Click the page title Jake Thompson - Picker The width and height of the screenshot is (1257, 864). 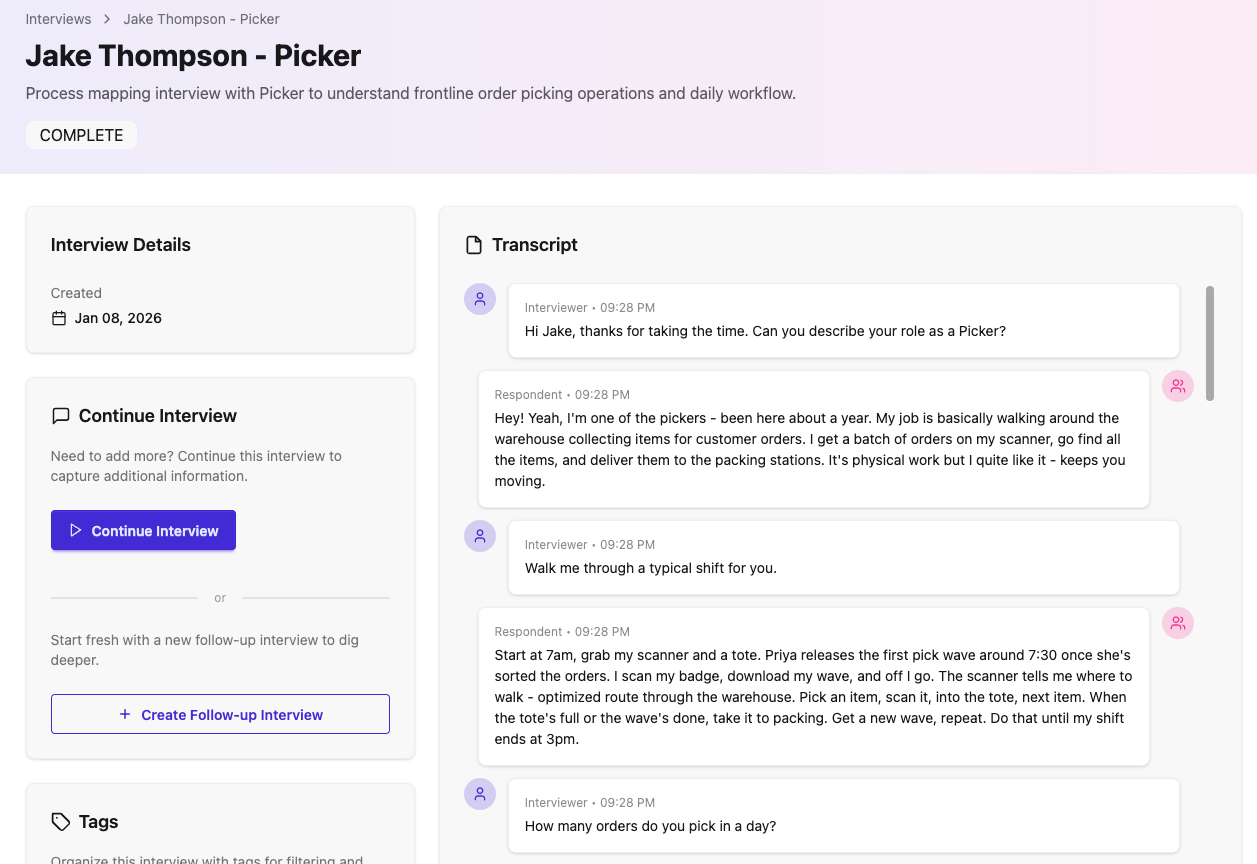tap(193, 55)
